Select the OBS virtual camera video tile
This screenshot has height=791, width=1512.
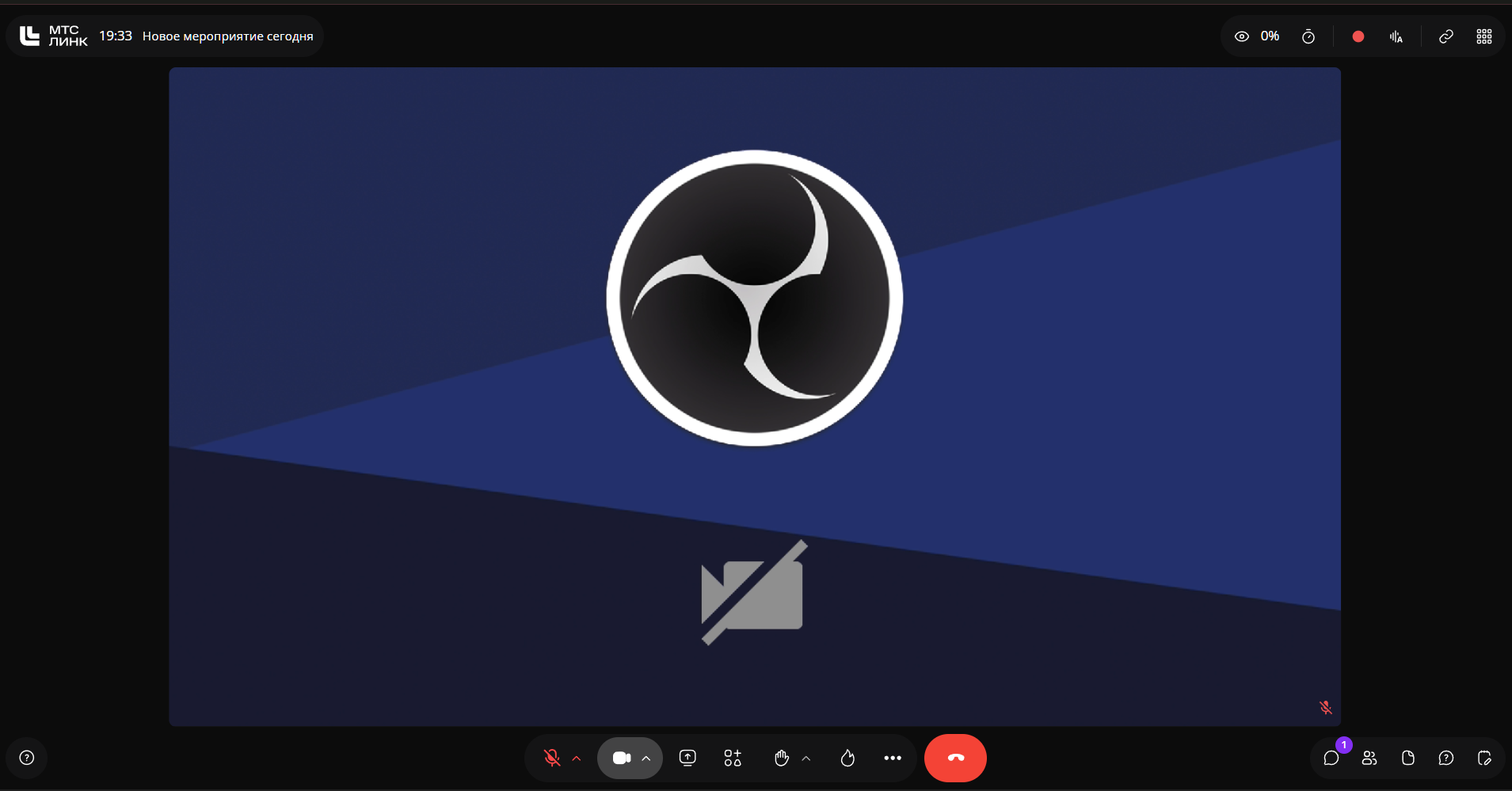(755, 397)
